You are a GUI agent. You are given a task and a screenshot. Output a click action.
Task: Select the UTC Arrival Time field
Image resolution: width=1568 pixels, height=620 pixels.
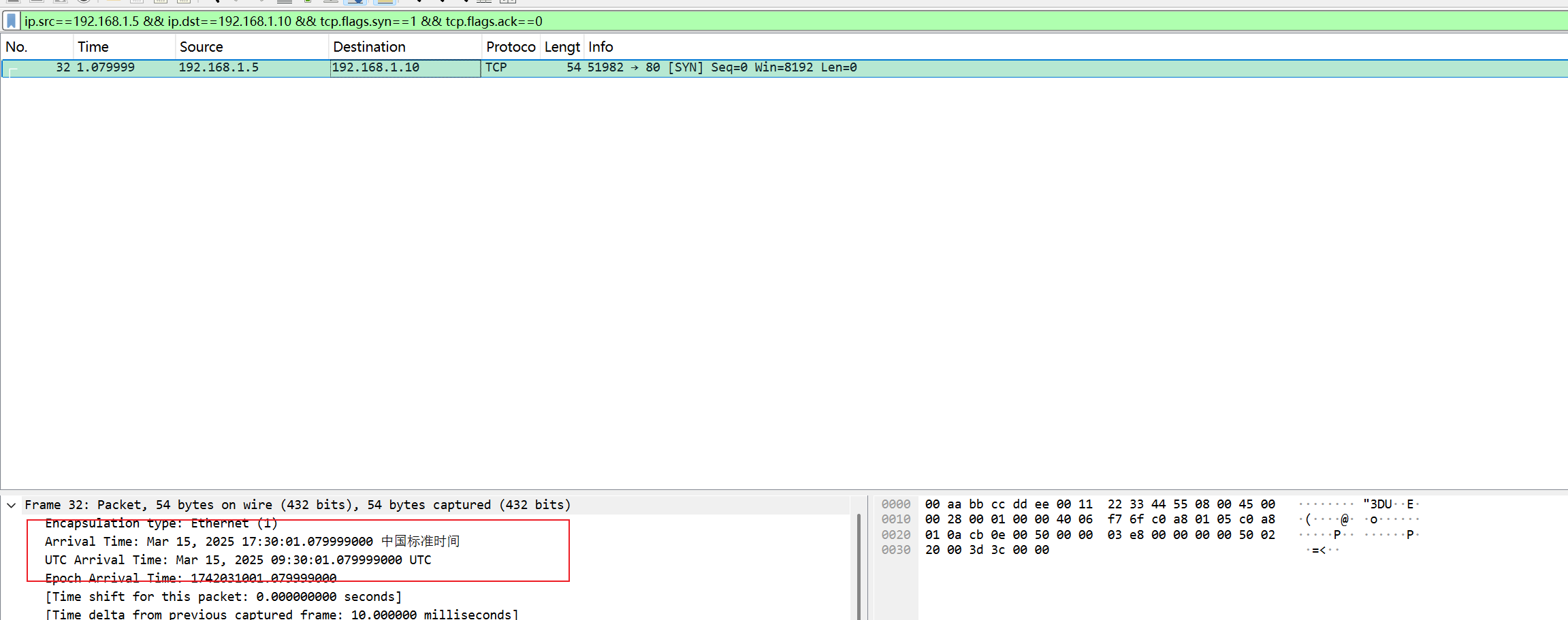click(238, 560)
